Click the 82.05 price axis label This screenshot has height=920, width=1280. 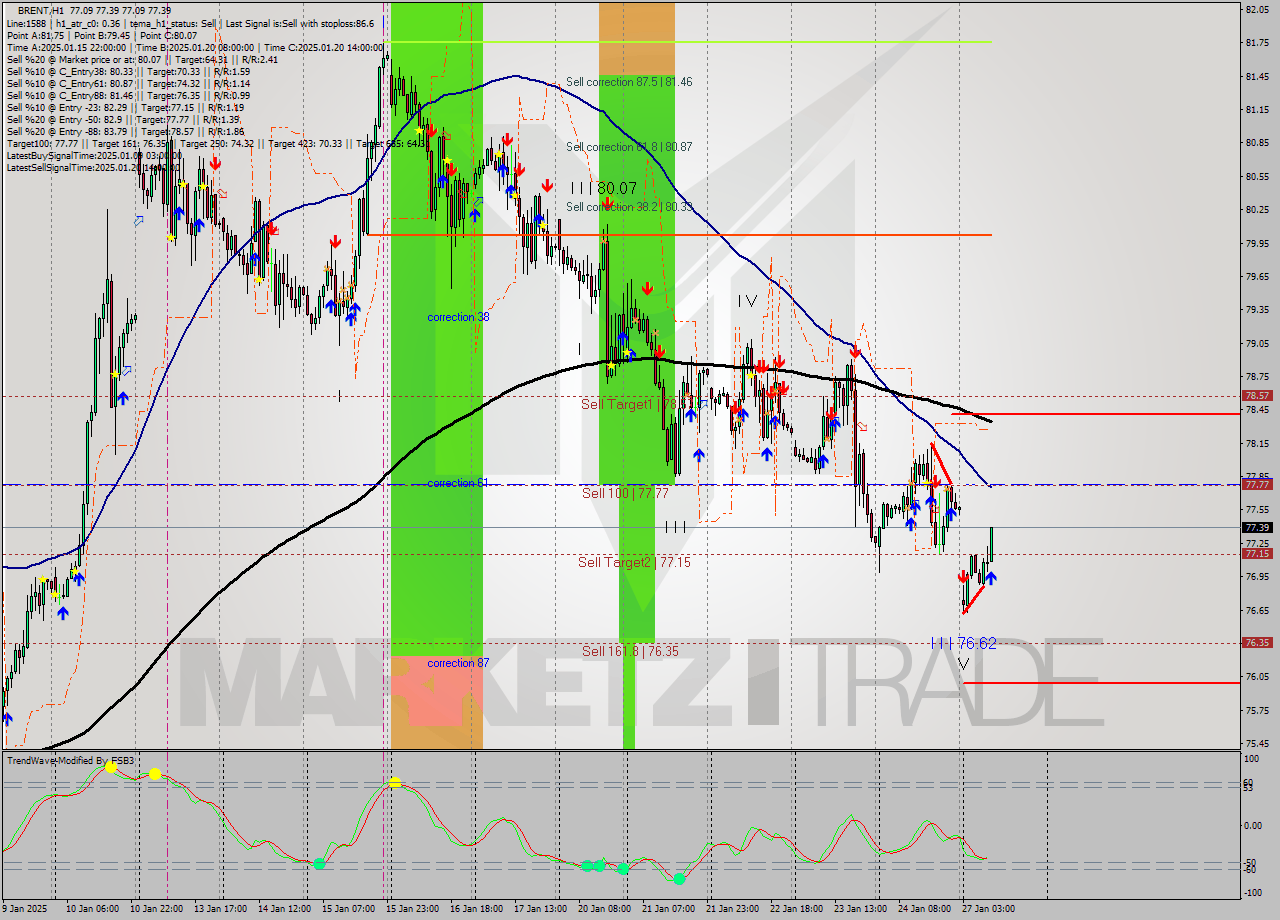1257,9
